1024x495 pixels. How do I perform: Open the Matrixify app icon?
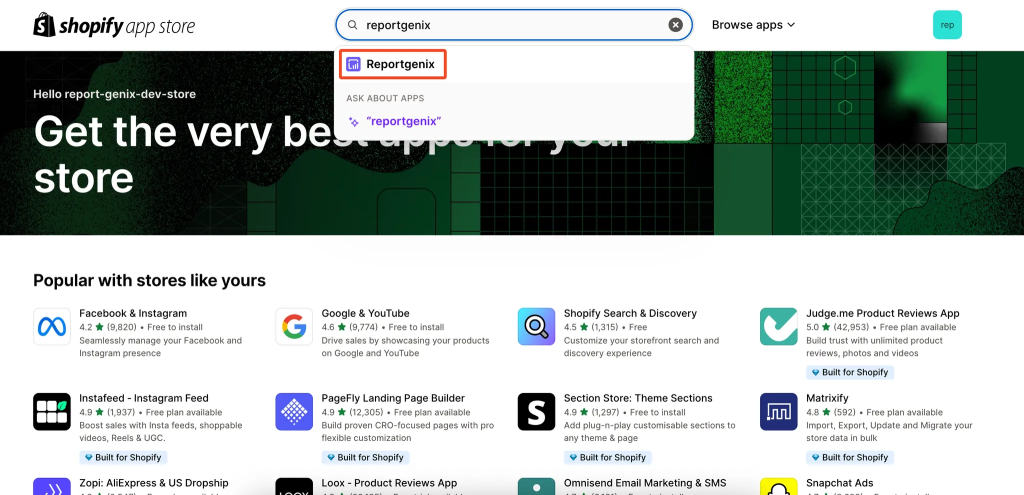click(778, 411)
